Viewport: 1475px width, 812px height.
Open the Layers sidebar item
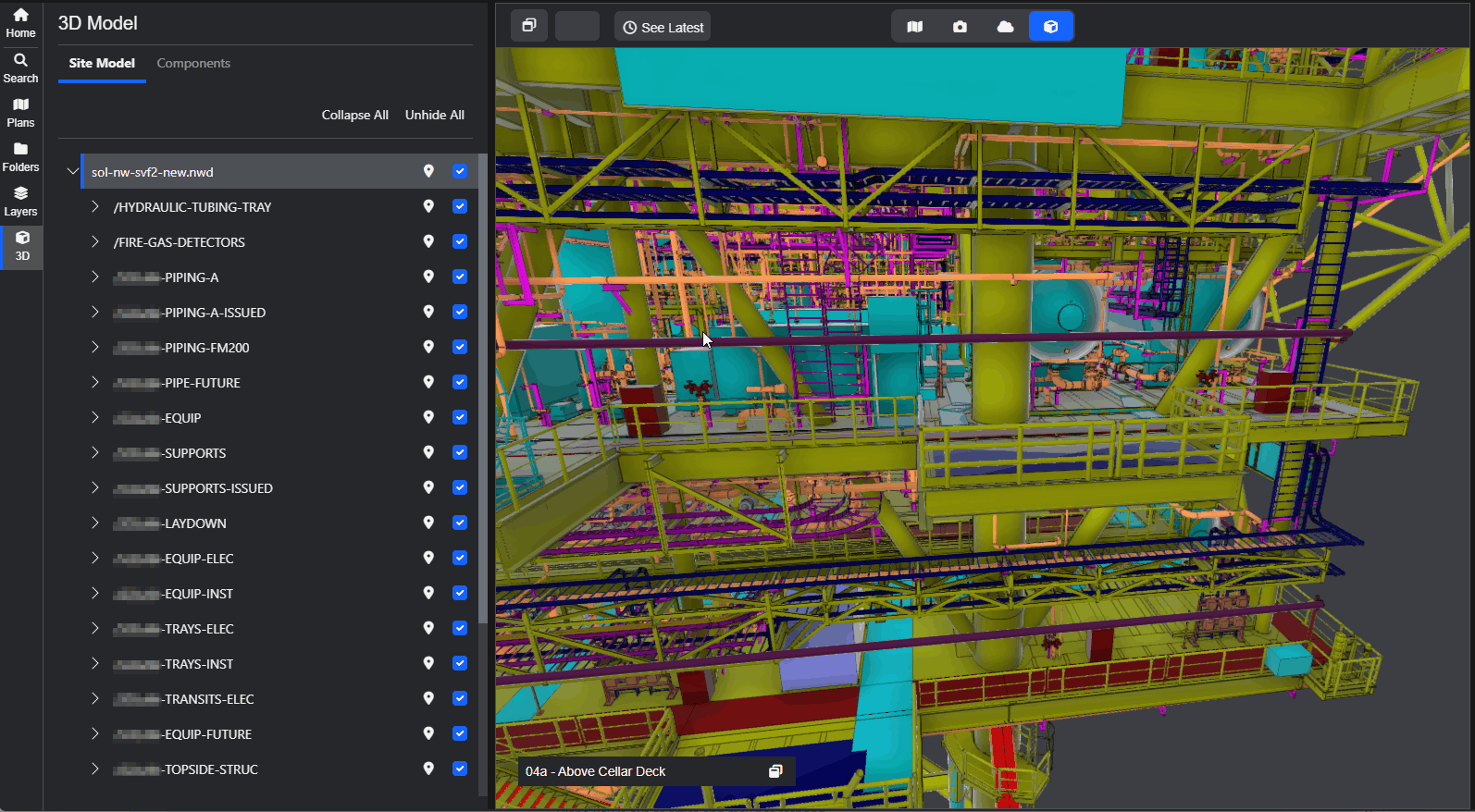coord(20,202)
